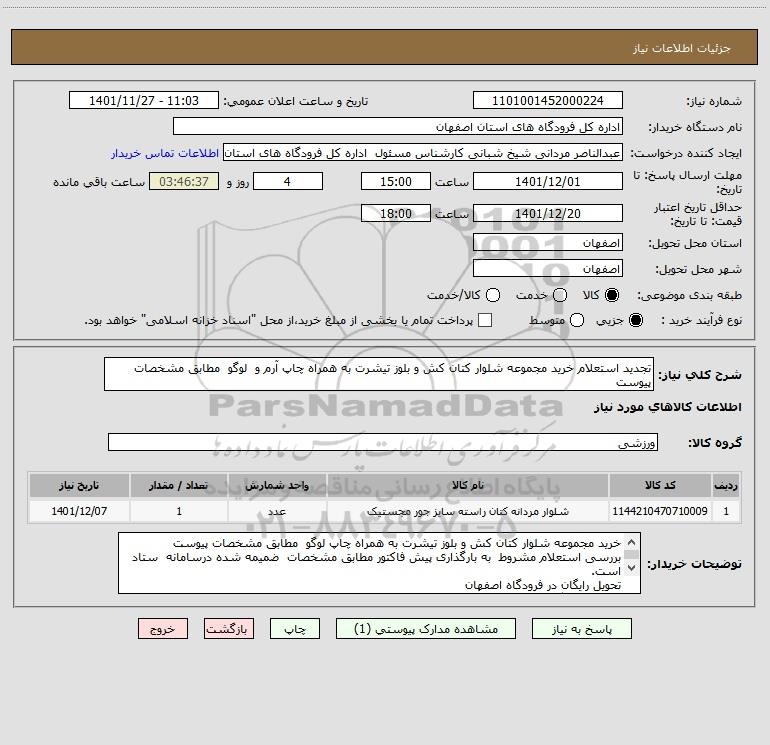Select the جزیی purchase type radio
This screenshot has width=770, height=745.
tap(635, 320)
